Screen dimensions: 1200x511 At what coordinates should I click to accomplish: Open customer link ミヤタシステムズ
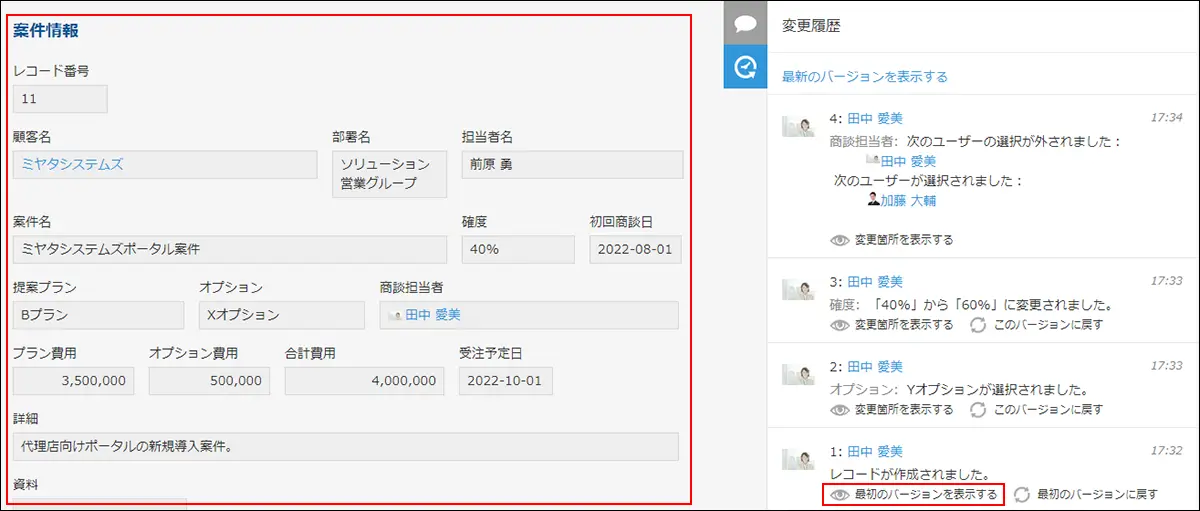pyautogui.click(x=72, y=164)
